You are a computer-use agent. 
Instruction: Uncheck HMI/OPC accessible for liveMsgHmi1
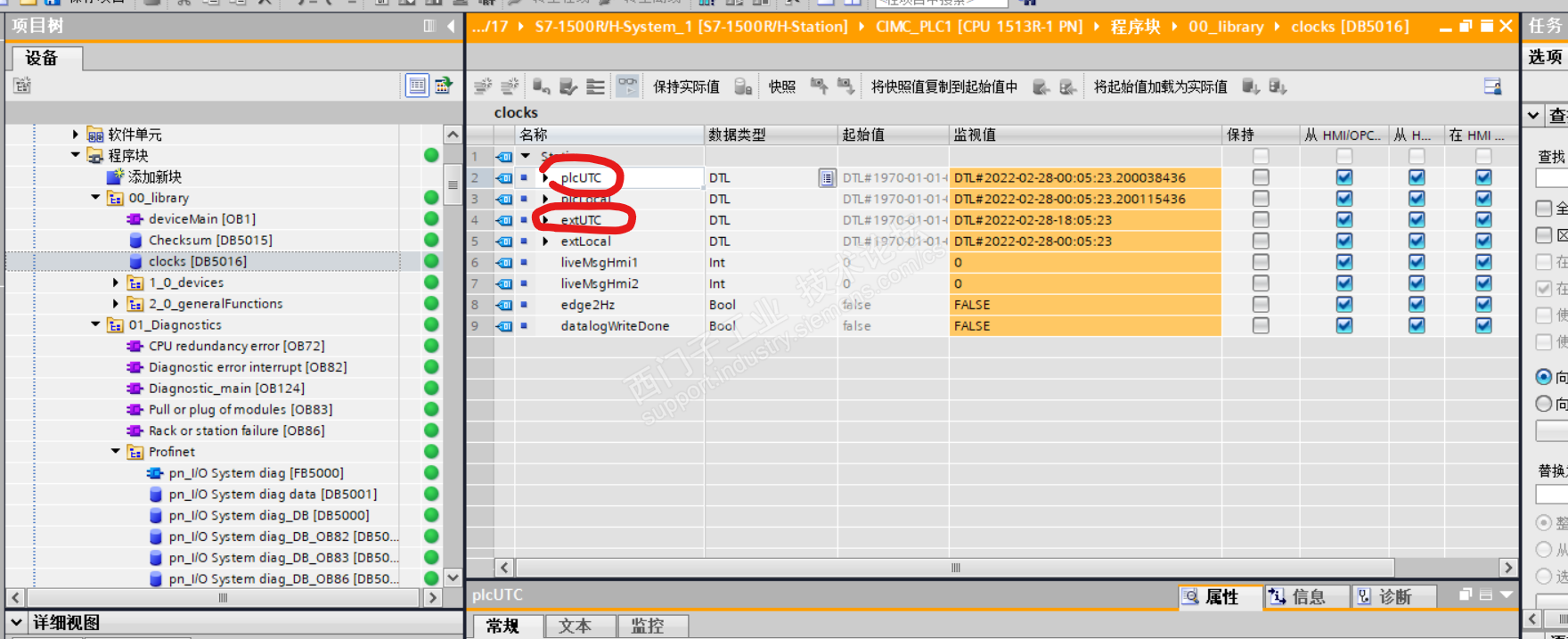point(1343,262)
